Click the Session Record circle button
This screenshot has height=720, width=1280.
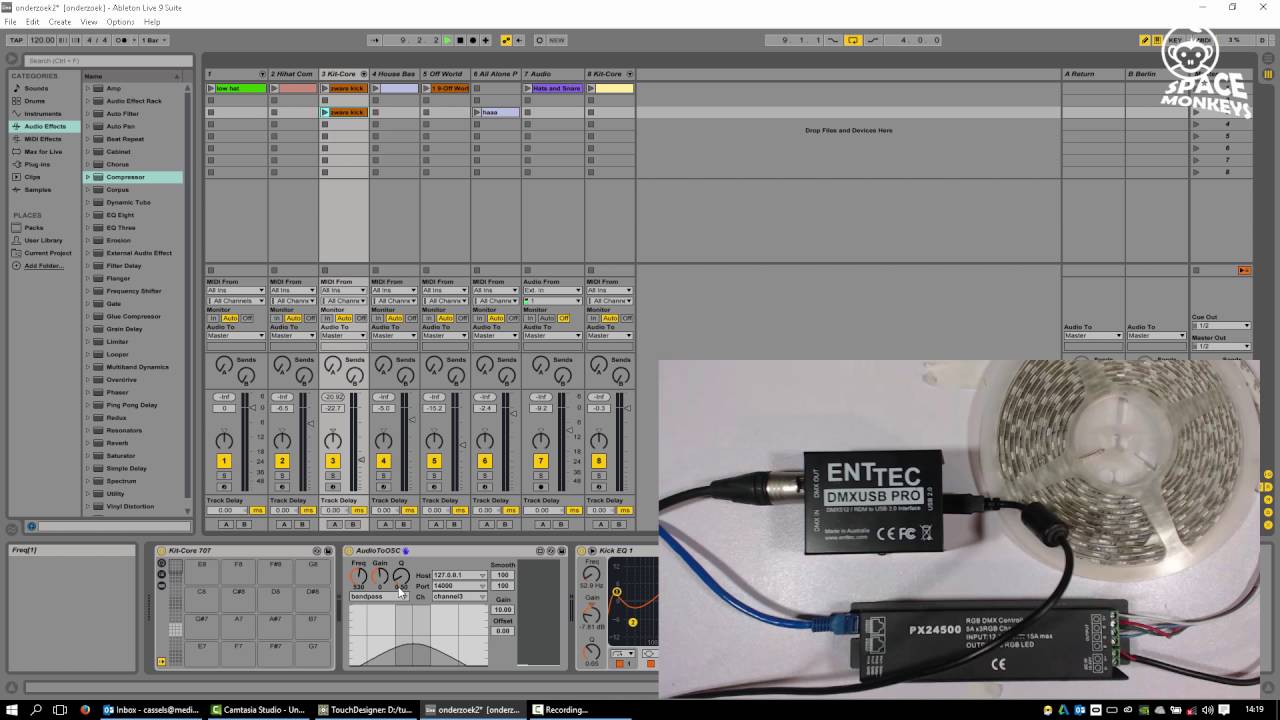click(539, 40)
